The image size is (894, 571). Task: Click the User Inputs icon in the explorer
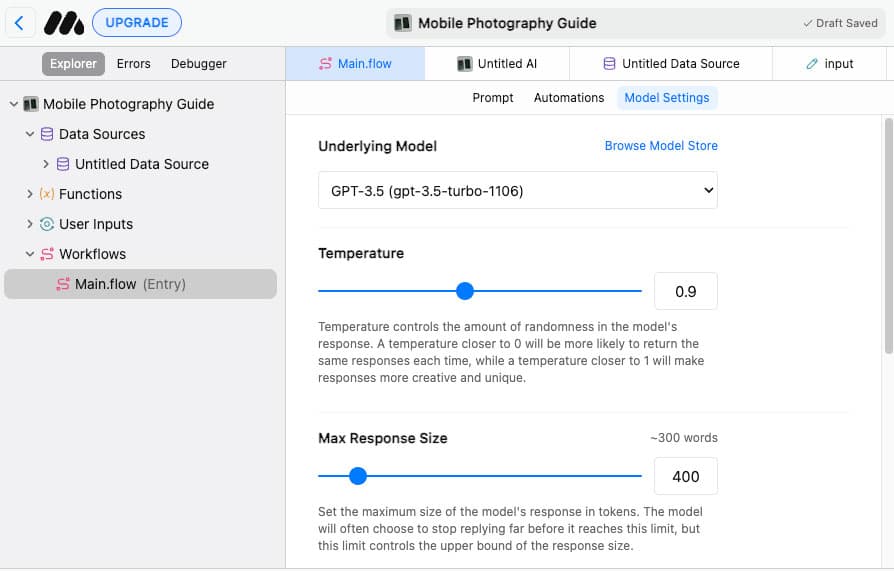point(47,224)
